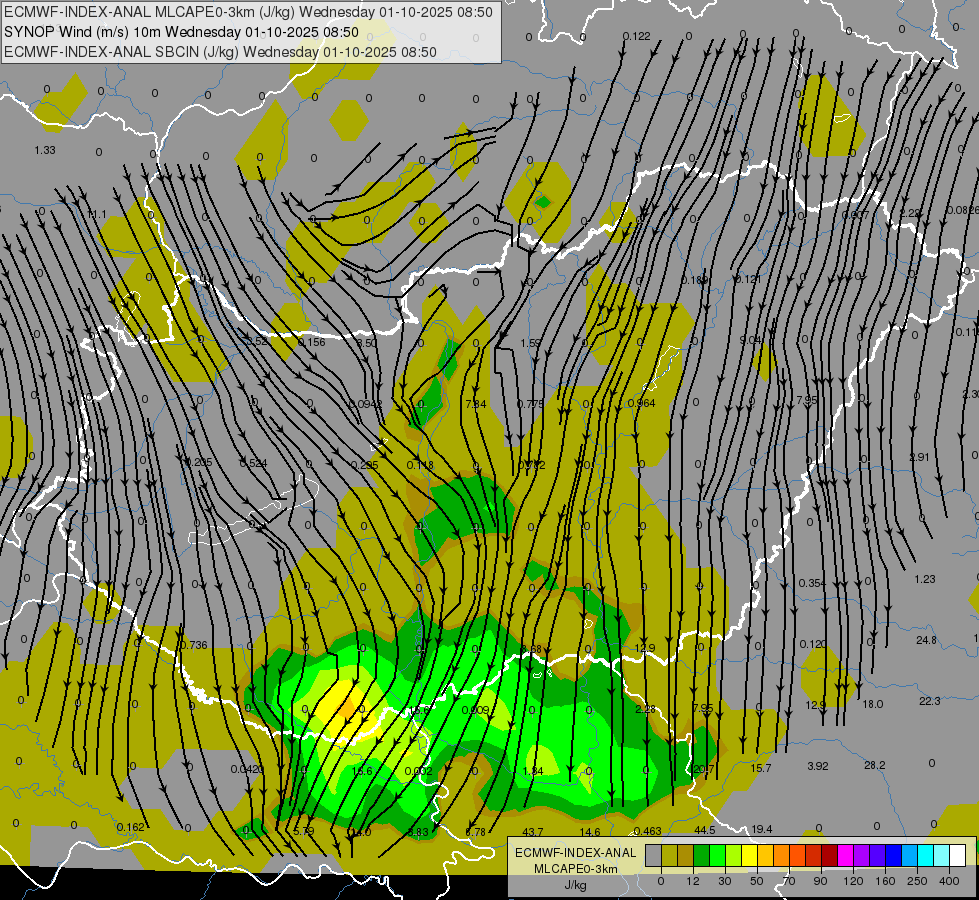Viewport: 979px width, 900px height.
Task: Select the amber legend swatch
Action: (x=765, y=855)
